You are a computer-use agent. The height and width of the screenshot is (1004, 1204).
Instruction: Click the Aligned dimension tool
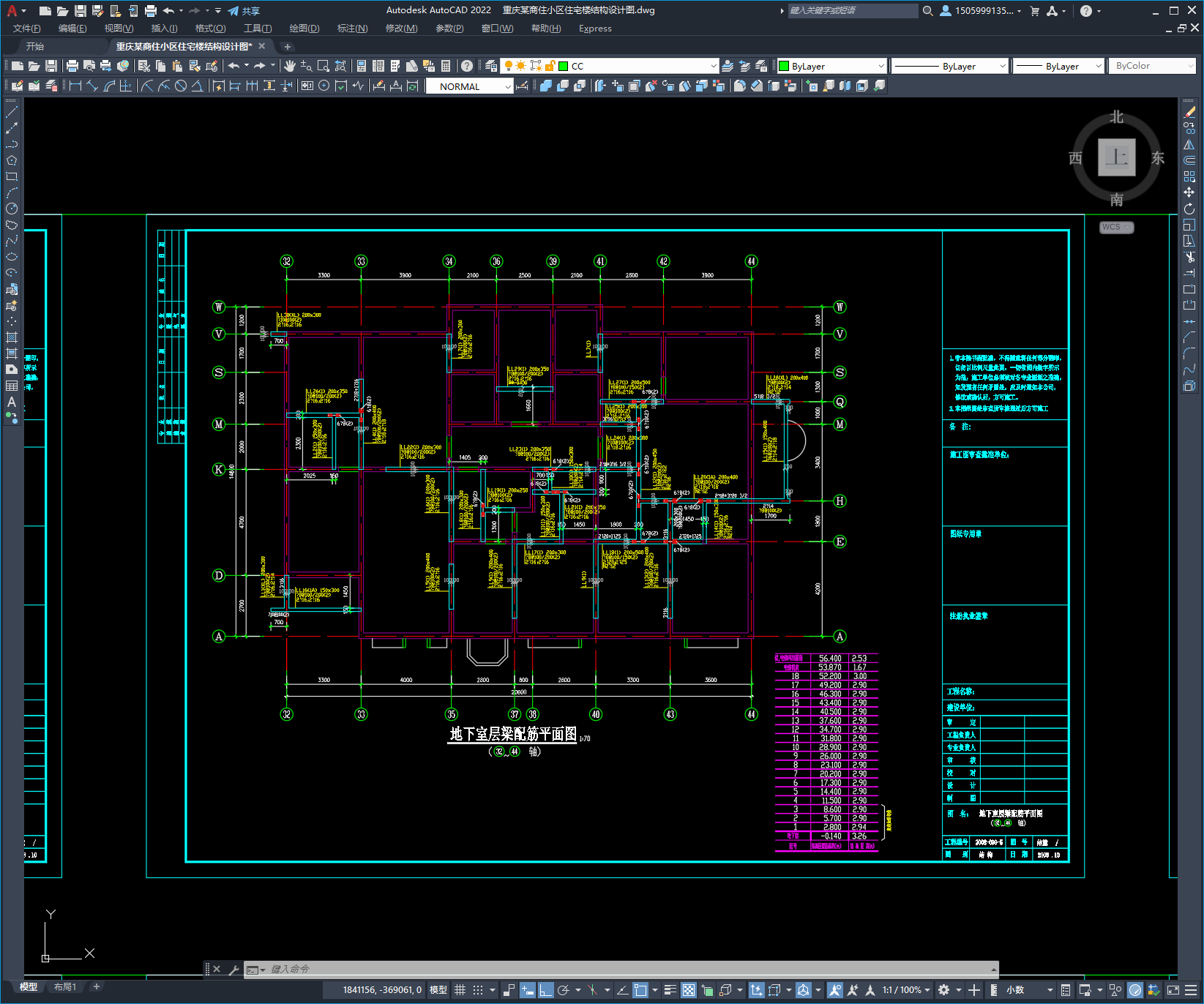[92, 86]
